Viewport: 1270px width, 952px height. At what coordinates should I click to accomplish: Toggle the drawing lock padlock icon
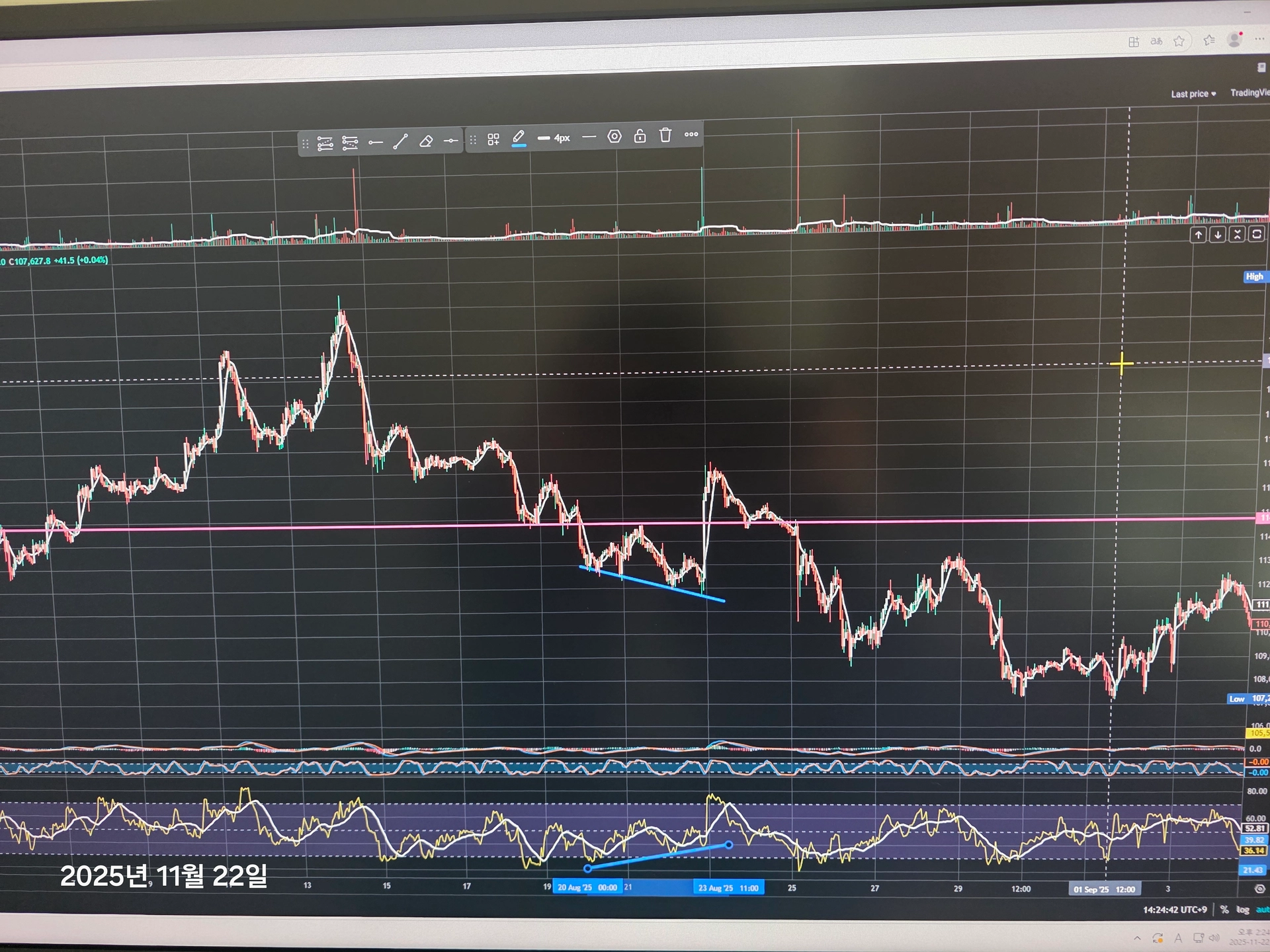[x=640, y=136]
